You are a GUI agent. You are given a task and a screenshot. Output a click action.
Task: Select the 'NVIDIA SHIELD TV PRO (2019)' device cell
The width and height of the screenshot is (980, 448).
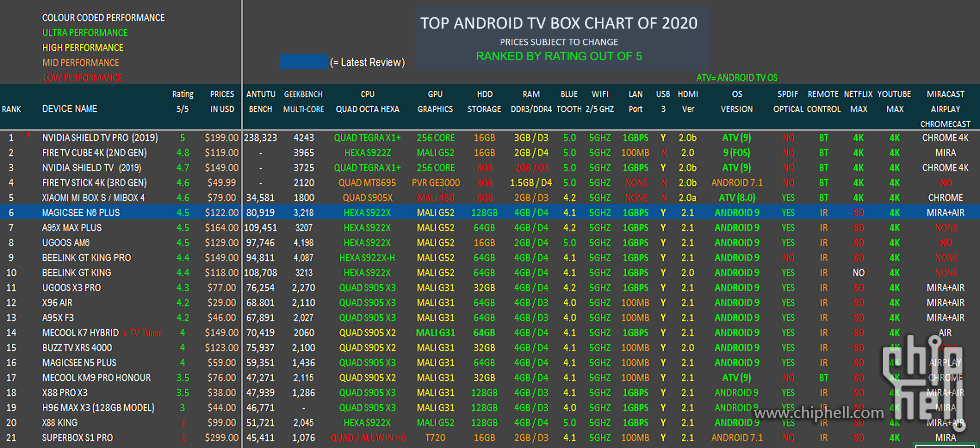coord(101,137)
